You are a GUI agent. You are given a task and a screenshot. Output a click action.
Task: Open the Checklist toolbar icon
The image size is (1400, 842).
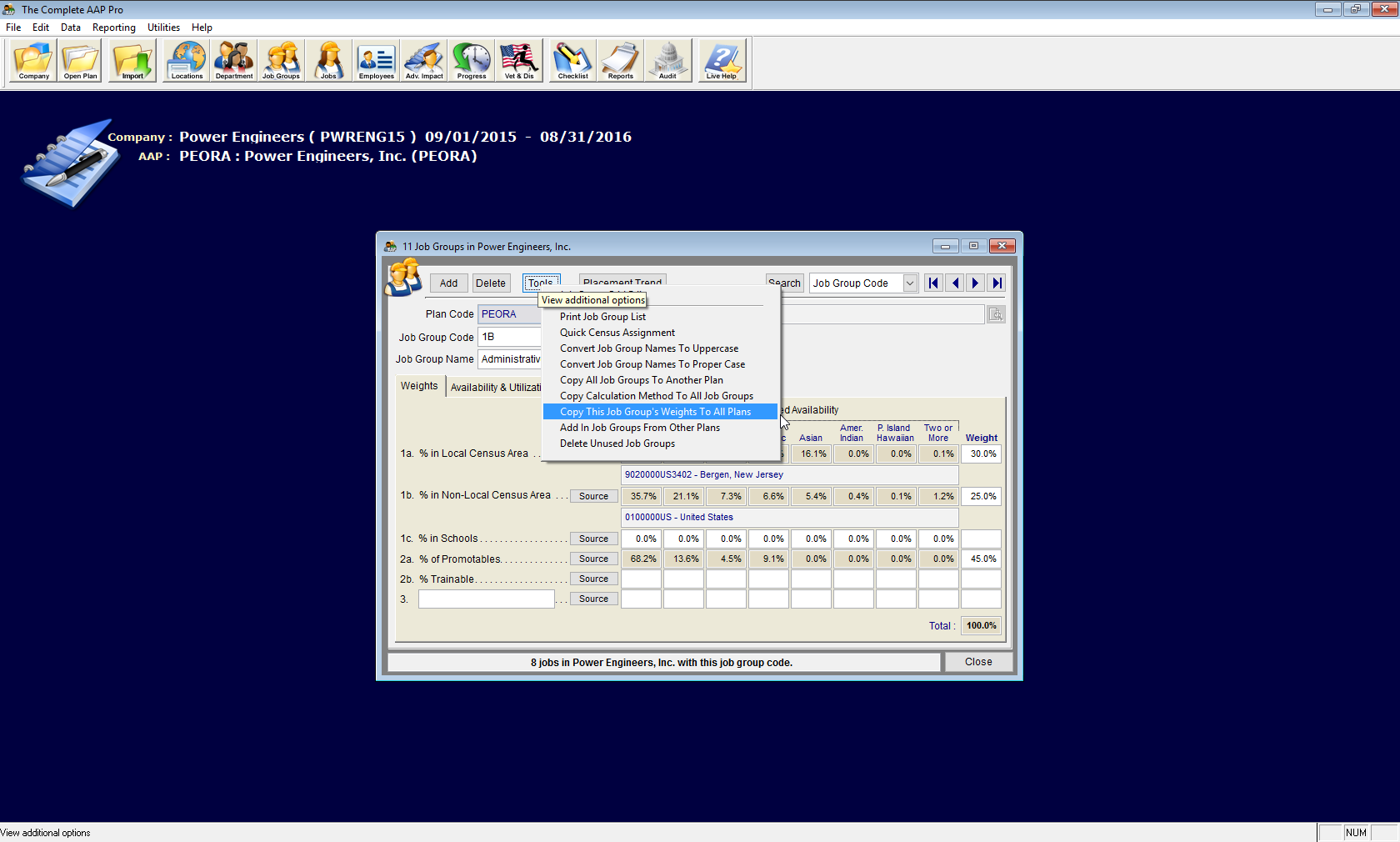[x=573, y=61]
